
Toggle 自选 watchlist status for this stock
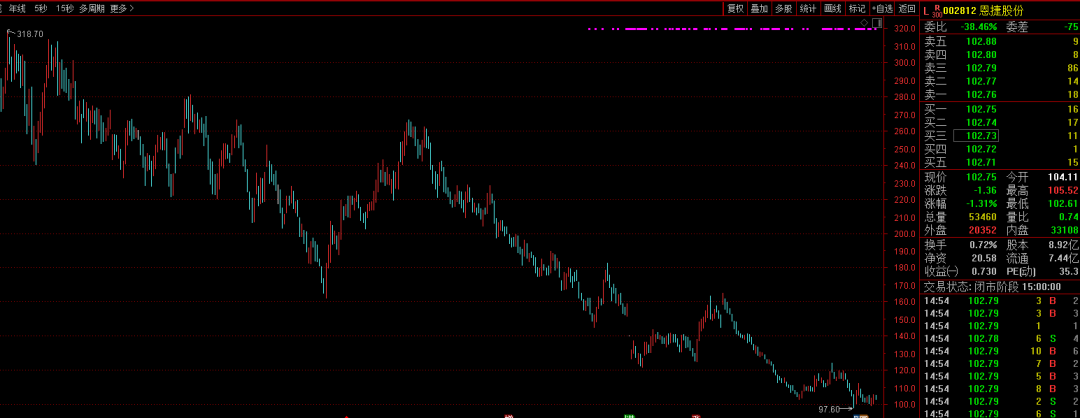[882, 8]
